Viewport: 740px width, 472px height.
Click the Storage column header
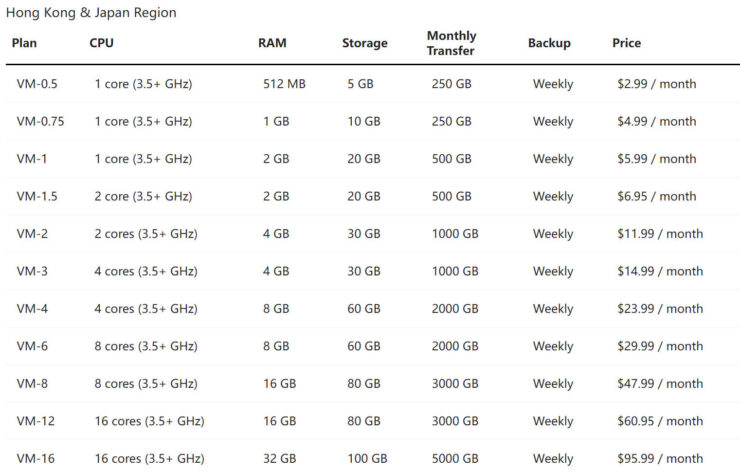(x=365, y=43)
